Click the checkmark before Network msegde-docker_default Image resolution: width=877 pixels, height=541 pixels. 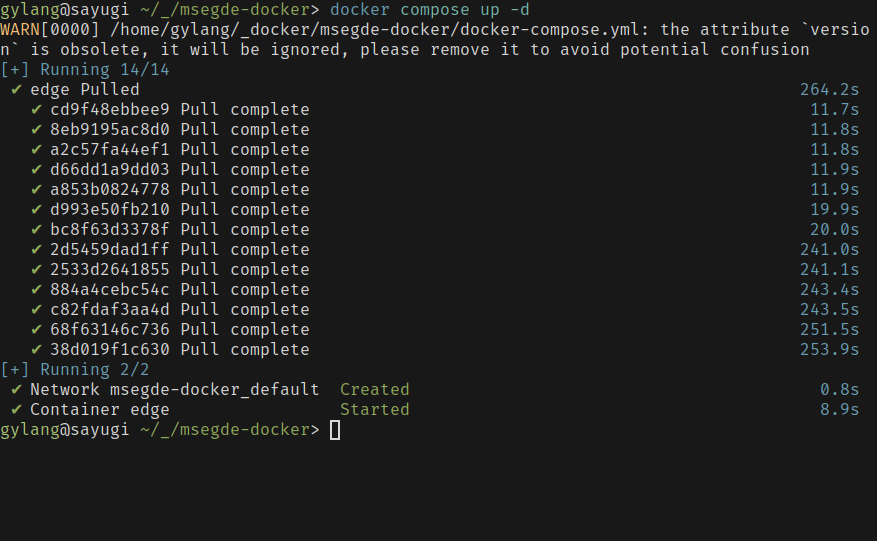(x=16, y=390)
